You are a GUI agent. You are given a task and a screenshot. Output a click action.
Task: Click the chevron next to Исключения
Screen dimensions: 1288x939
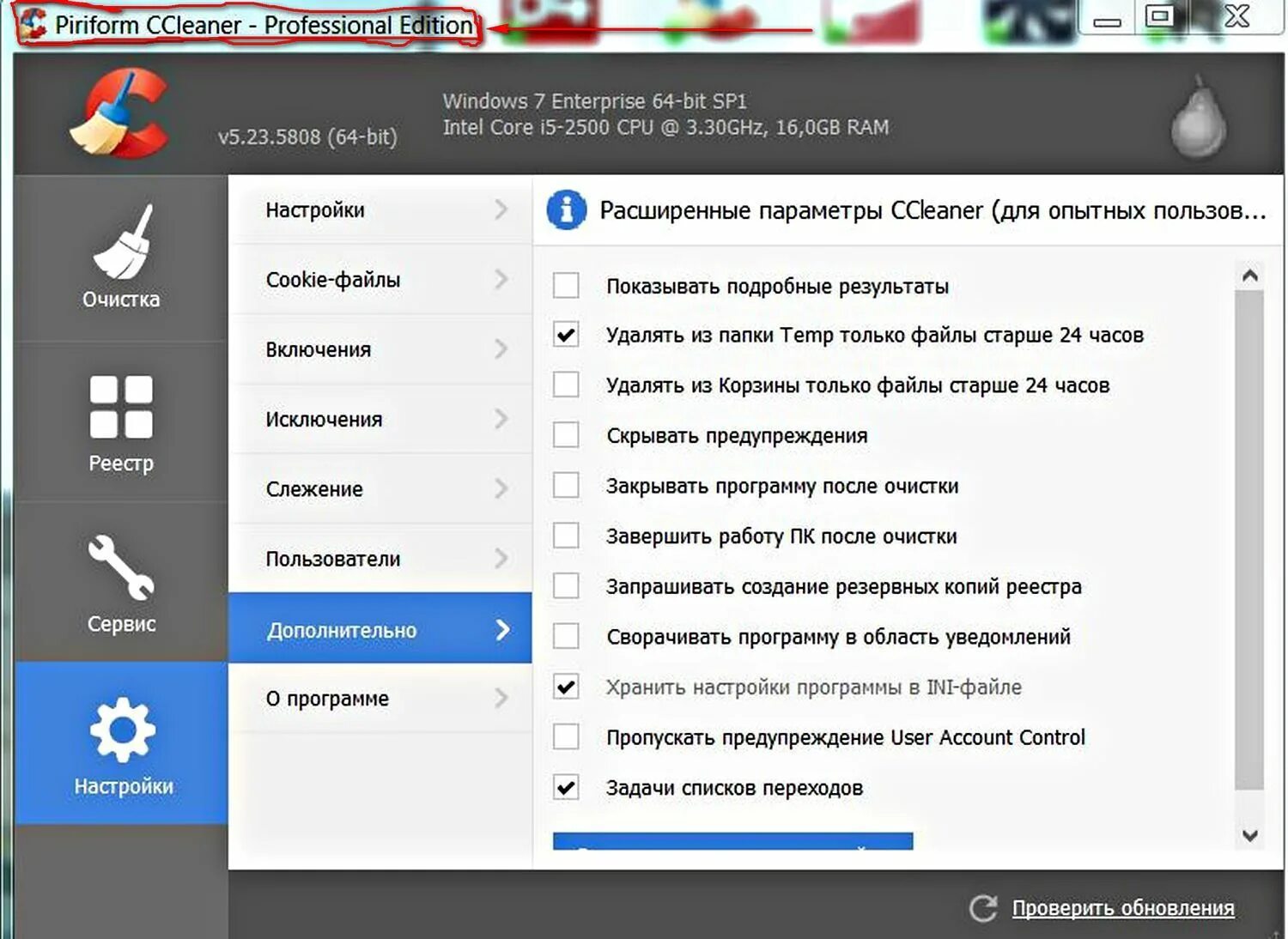pos(501,419)
